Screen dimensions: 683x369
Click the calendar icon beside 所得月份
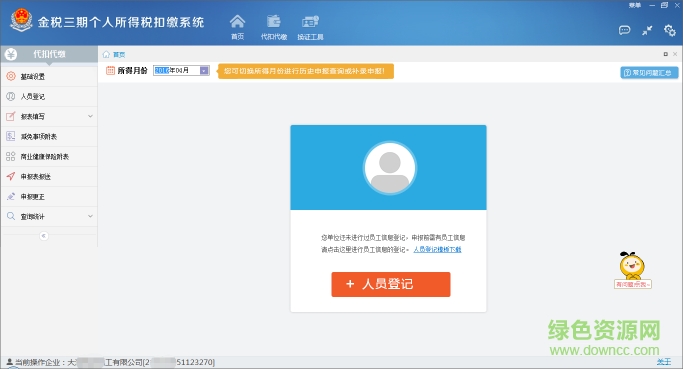coord(111,70)
